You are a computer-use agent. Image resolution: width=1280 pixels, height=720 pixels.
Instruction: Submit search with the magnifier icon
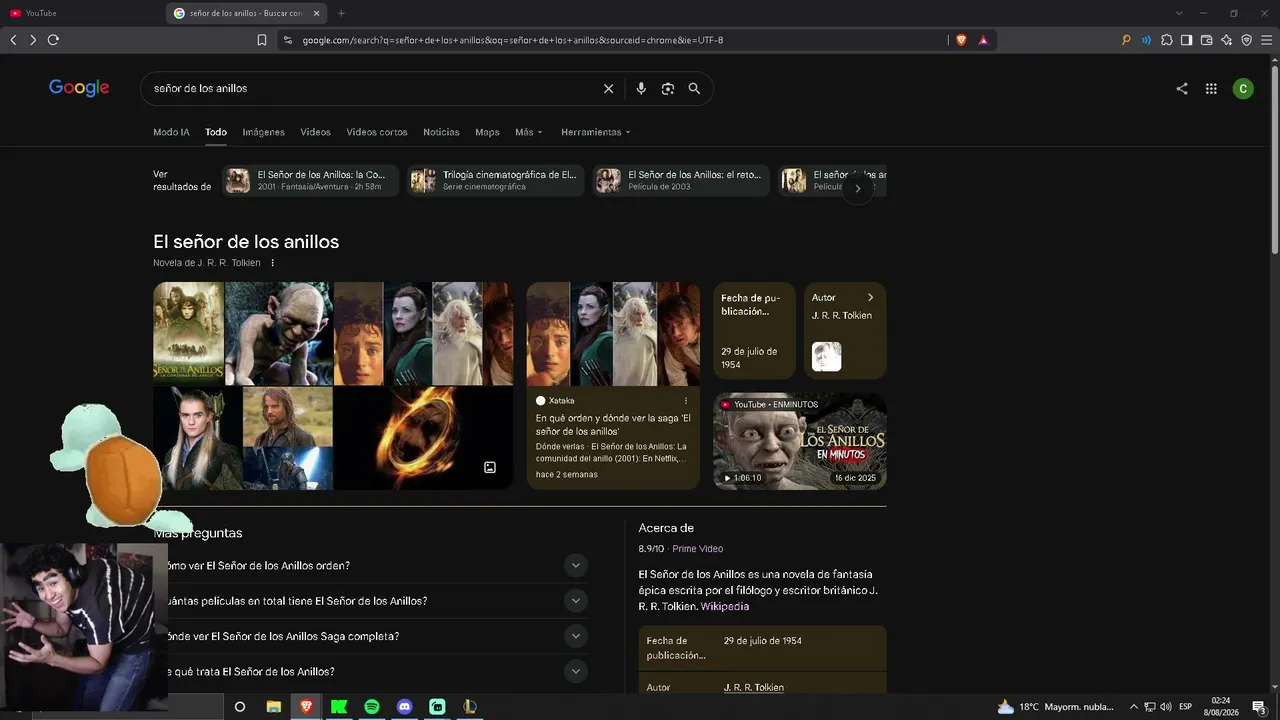[694, 89]
